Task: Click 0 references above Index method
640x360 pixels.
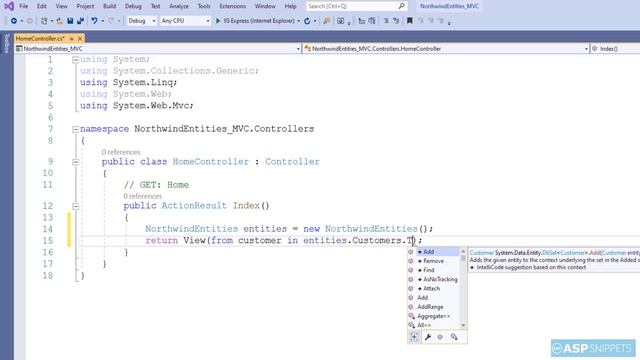Action: pyautogui.click(x=142, y=196)
